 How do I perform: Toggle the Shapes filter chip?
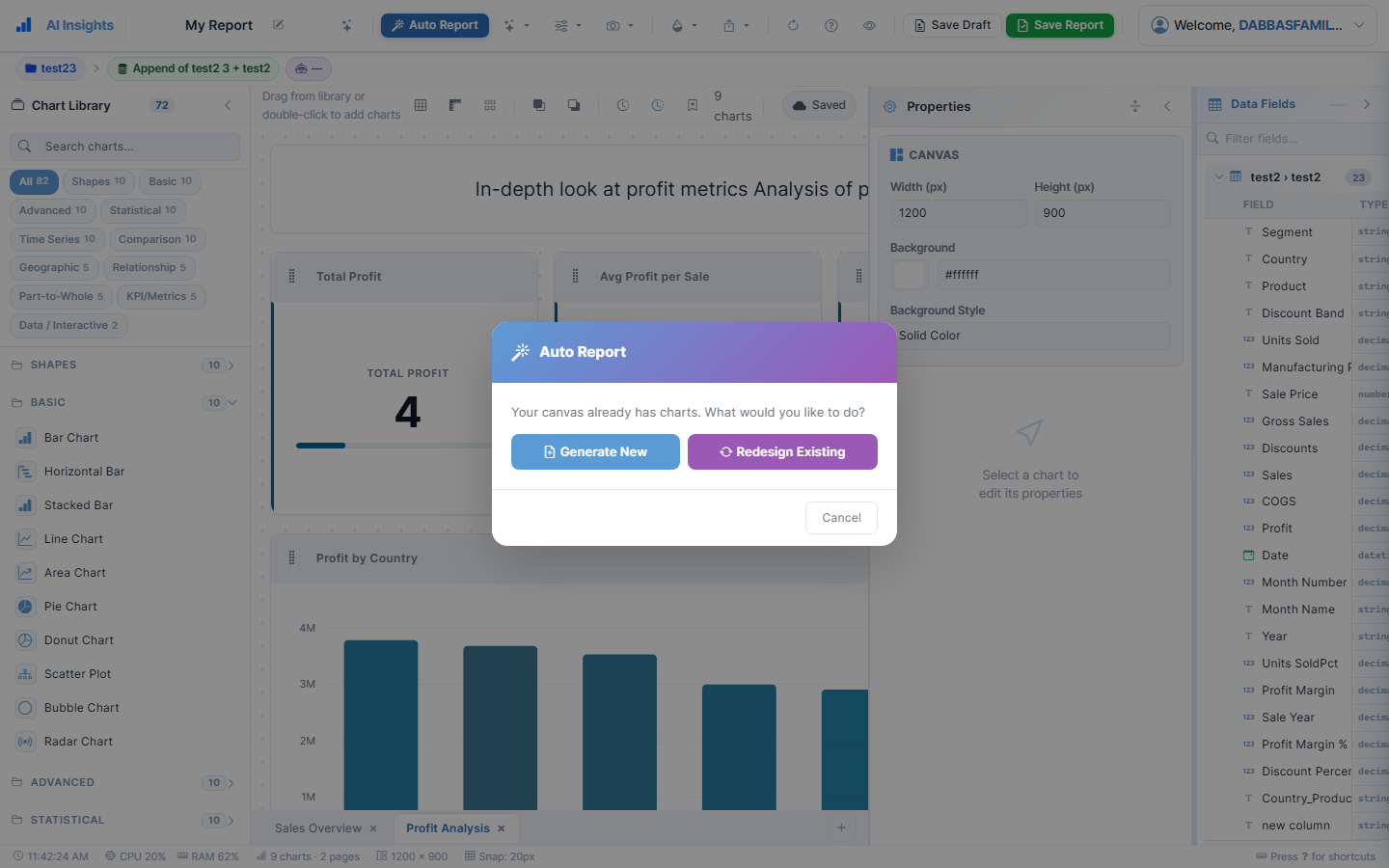click(x=98, y=181)
